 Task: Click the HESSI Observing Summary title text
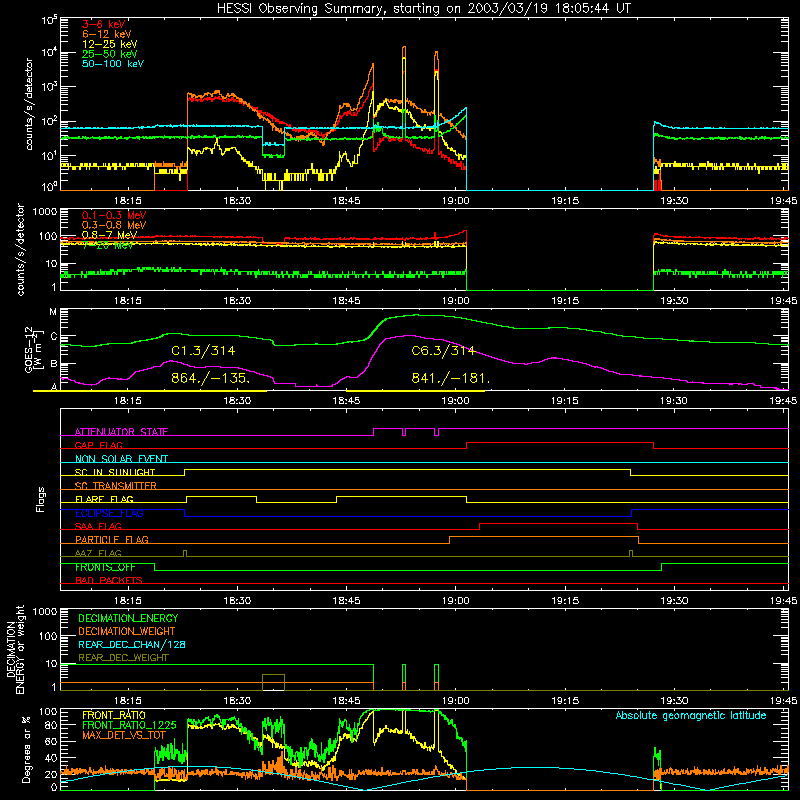coord(423,9)
